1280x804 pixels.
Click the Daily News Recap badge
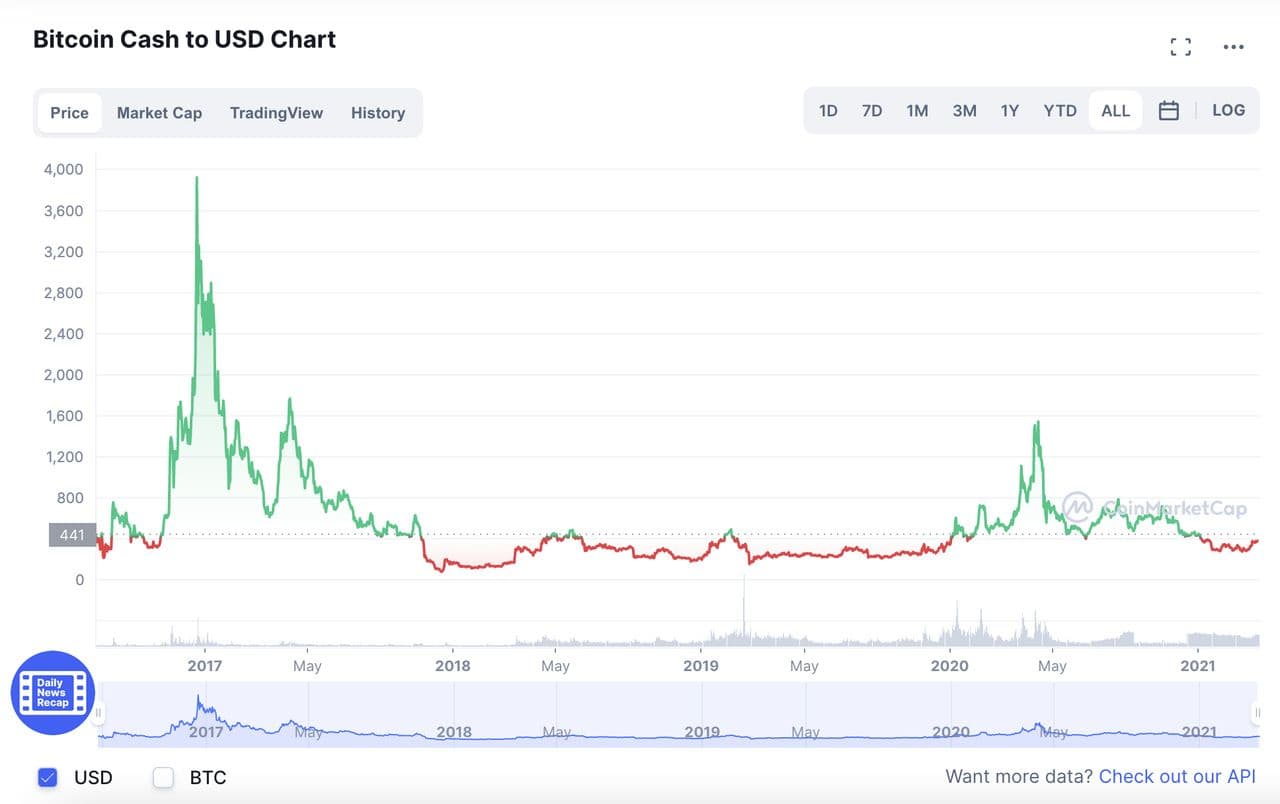pos(52,693)
